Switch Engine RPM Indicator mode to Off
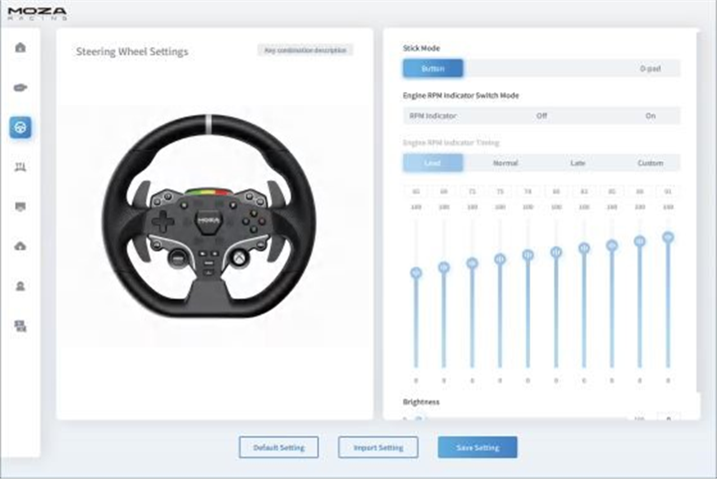The image size is (717, 479). click(541, 116)
